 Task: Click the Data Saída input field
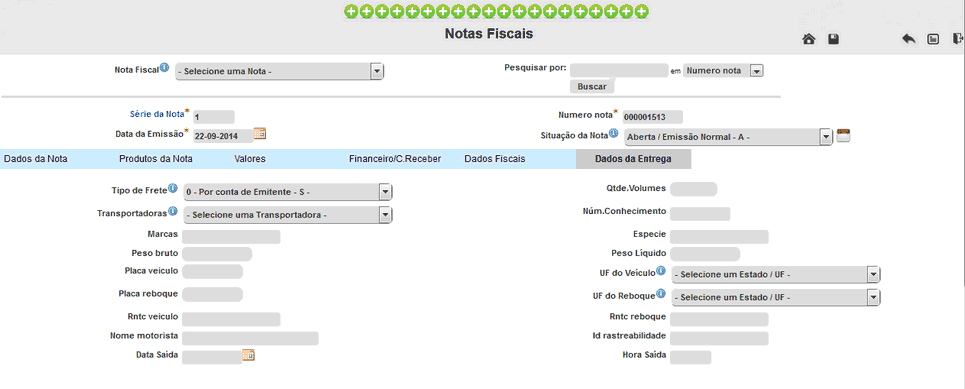tap(212, 357)
